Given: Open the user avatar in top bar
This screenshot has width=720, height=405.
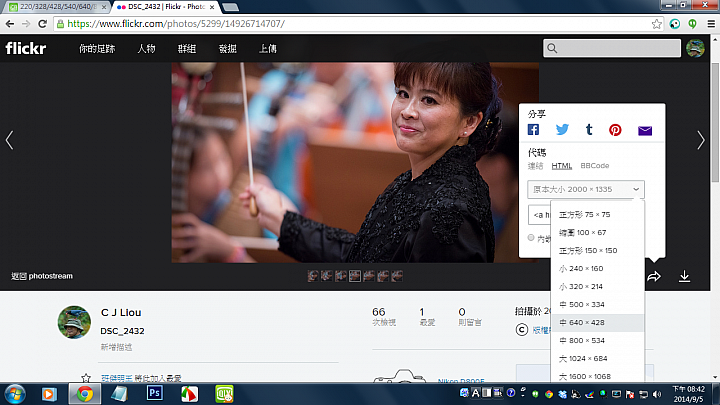Looking at the screenshot, I should (x=695, y=48).
